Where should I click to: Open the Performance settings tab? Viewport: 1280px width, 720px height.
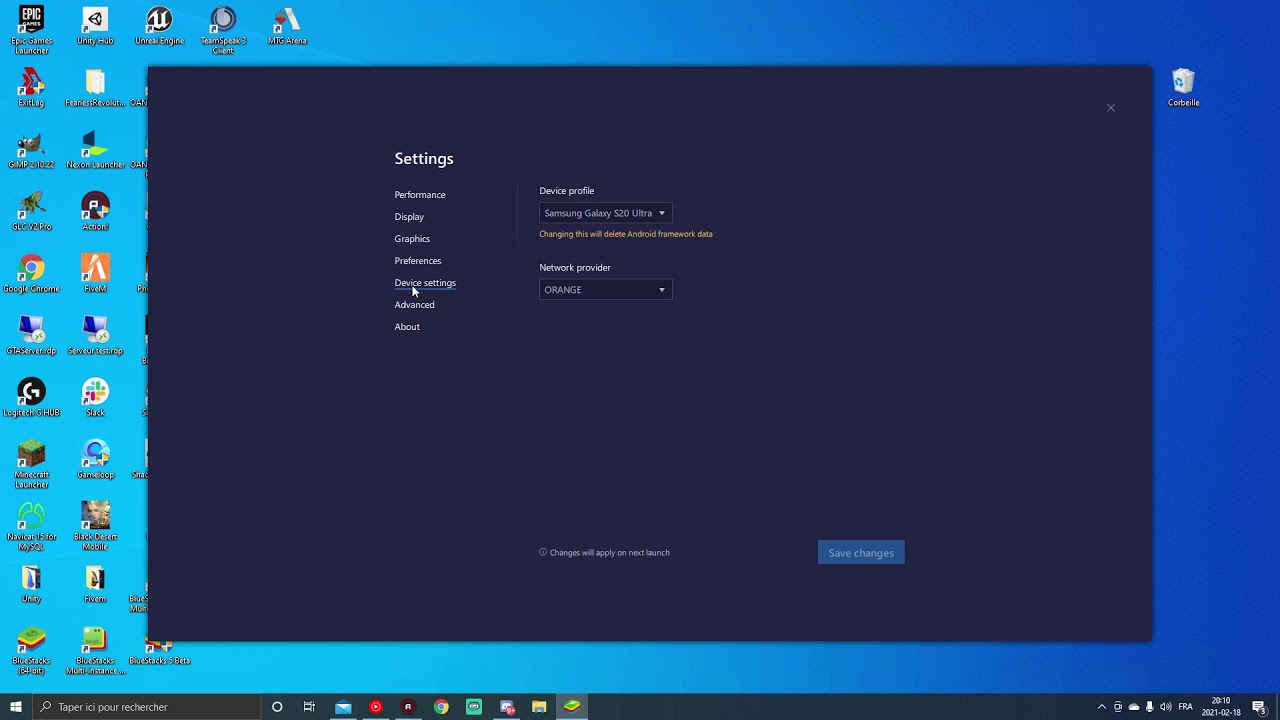420,195
